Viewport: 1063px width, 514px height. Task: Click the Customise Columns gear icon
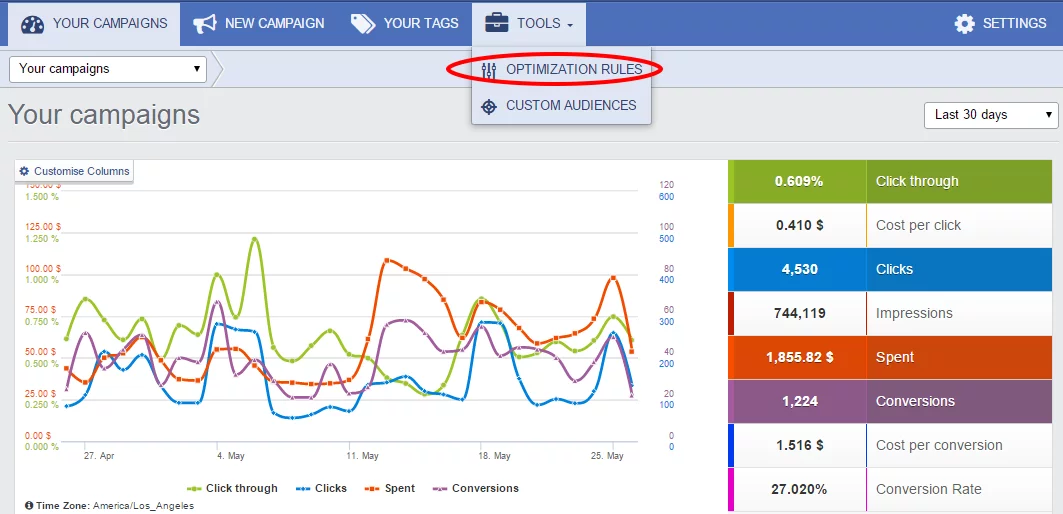pyautogui.click(x=25, y=171)
